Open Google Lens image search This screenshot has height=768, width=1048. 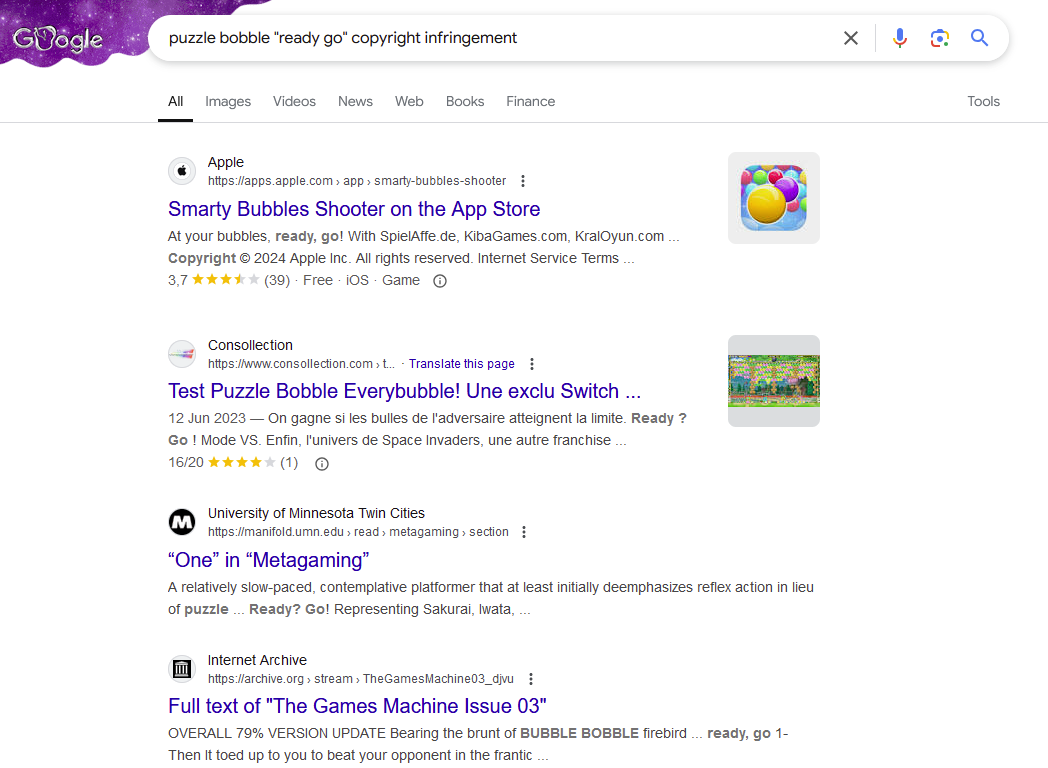pos(940,38)
